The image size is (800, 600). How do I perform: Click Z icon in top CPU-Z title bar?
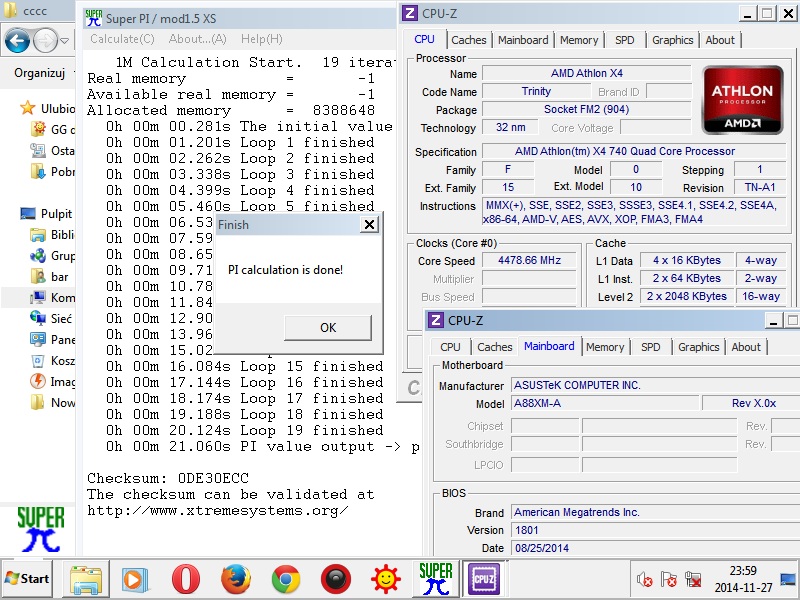[x=410, y=13]
